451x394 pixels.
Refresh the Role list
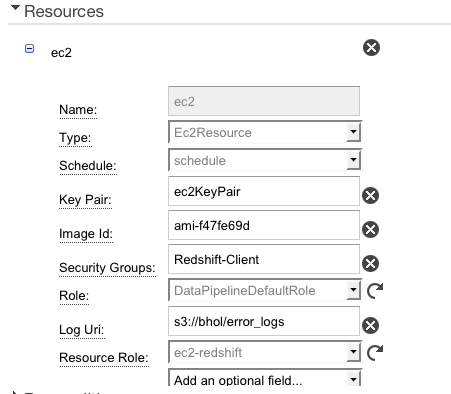point(375,290)
